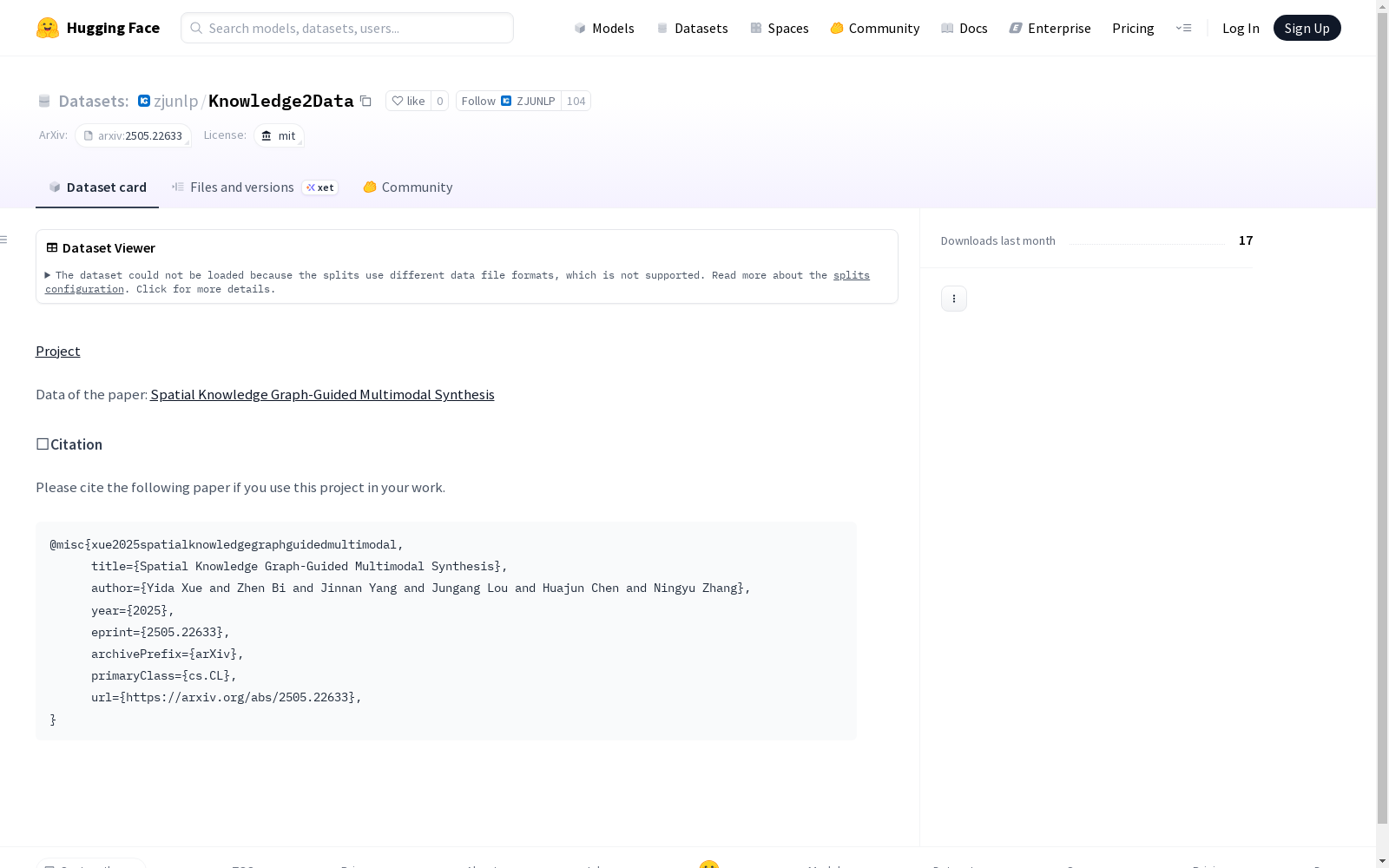This screenshot has height=868, width=1389.
Task: Open the ZJUNLP follower count 104
Action: tap(576, 101)
